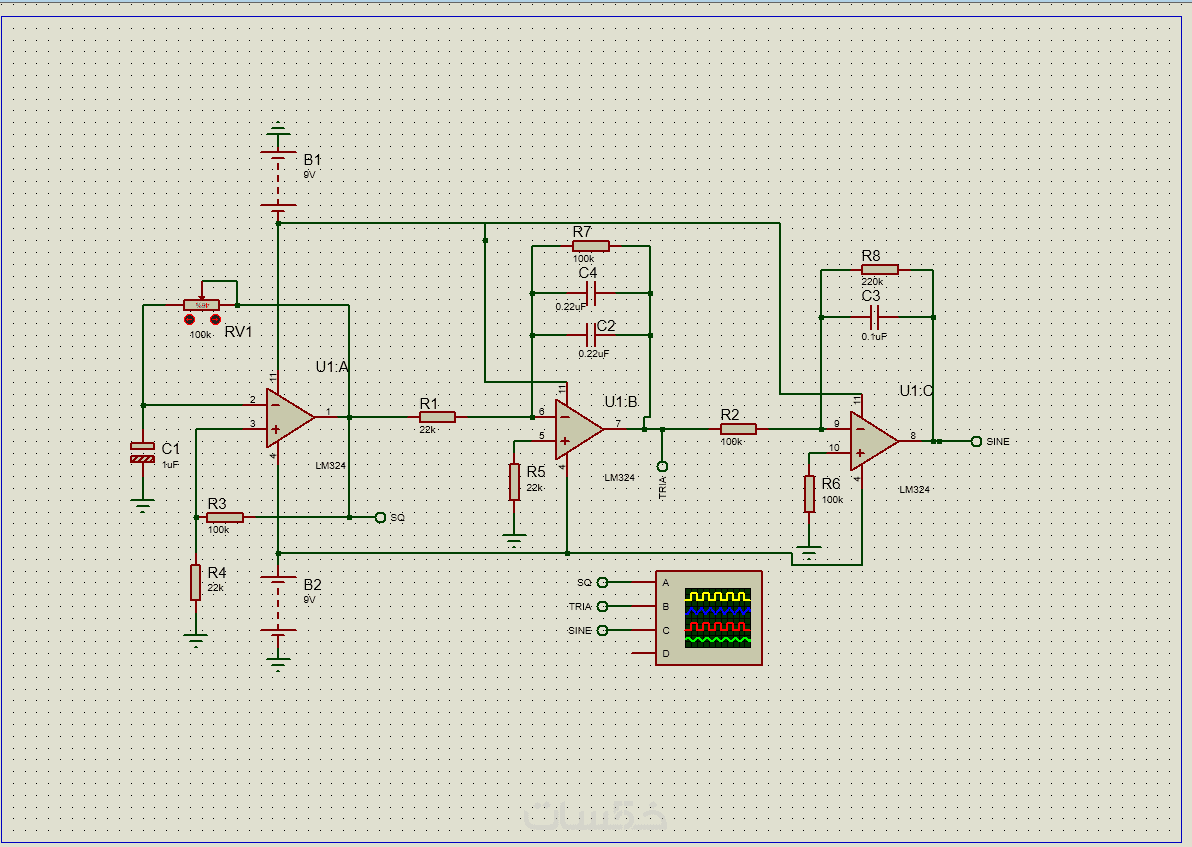The width and height of the screenshot is (1192, 847).
Task: Select the ground symbol below battery B2
Action: coord(278,664)
